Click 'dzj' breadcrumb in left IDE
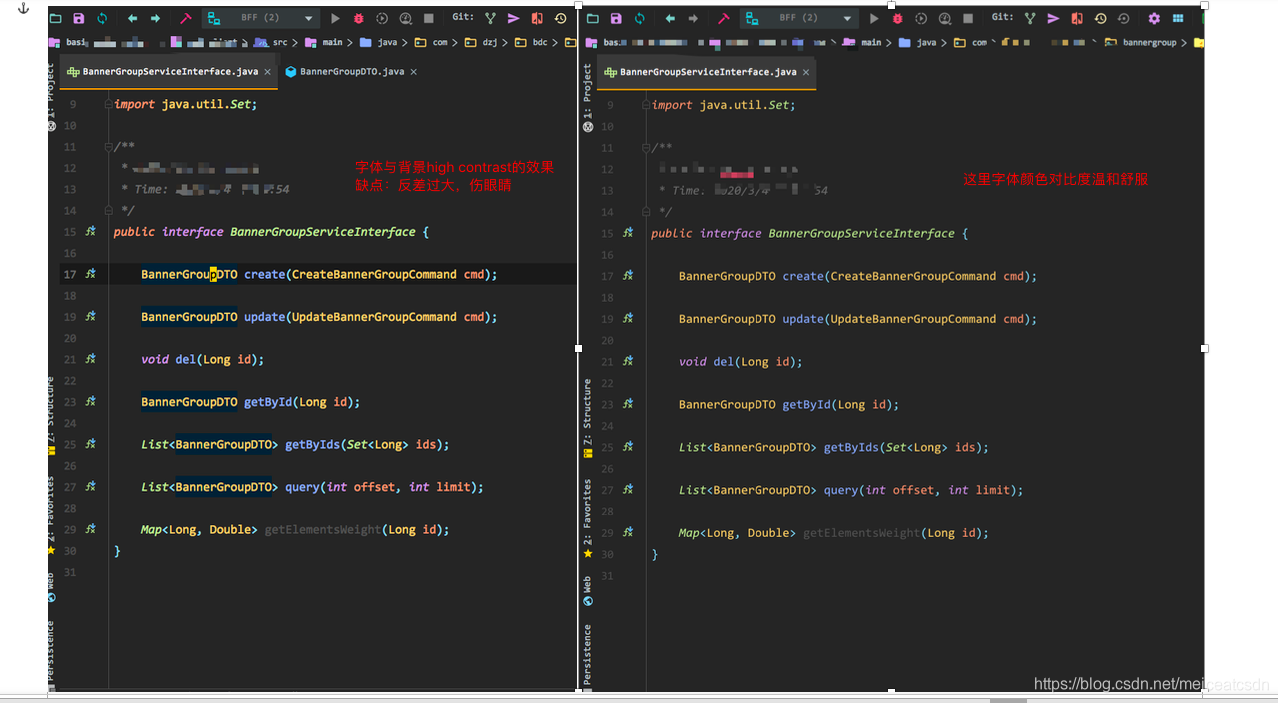Image resolution: width=1278 pixels, height=703 pixels. click(x=489, y=42)
